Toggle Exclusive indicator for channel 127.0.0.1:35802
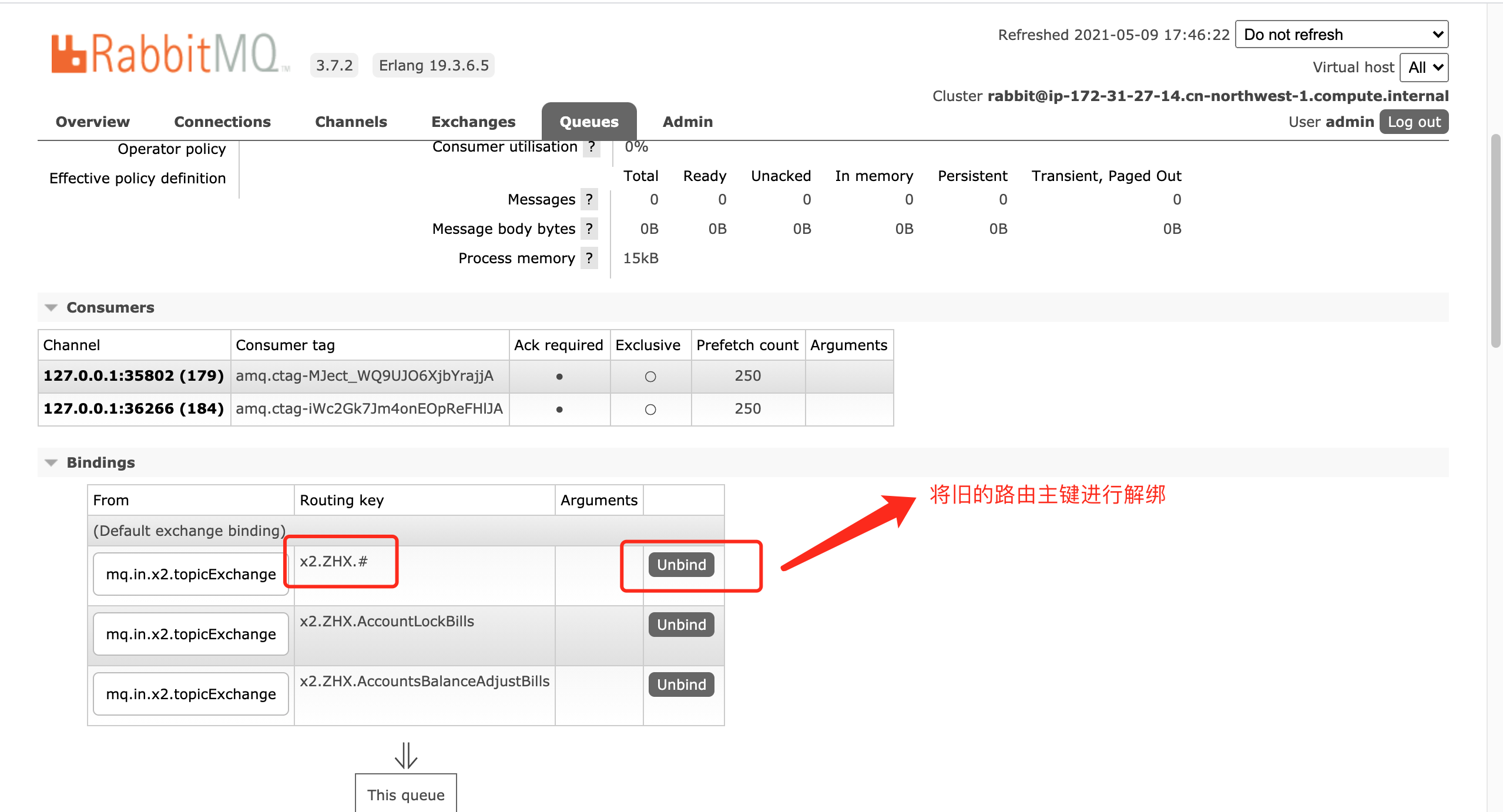The width and height of the screenshot is (1503, 812). point(650,377)
